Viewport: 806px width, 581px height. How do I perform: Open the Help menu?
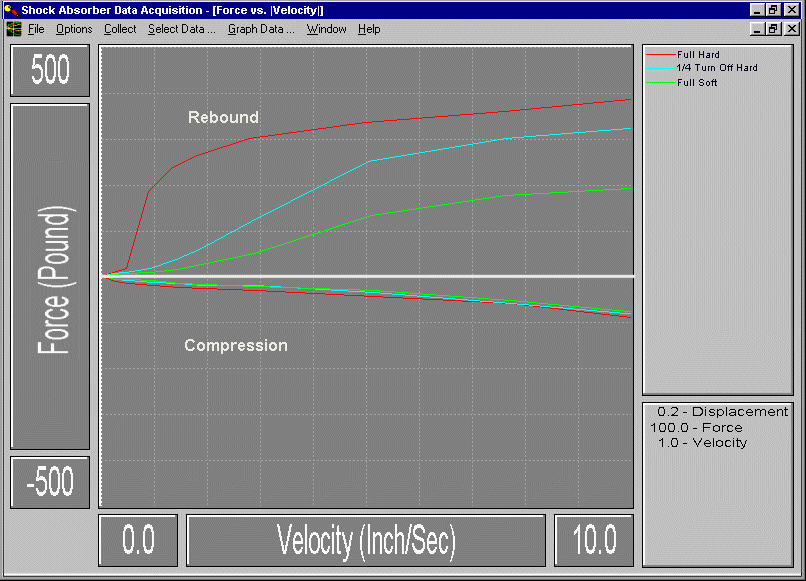click(369, 29)
